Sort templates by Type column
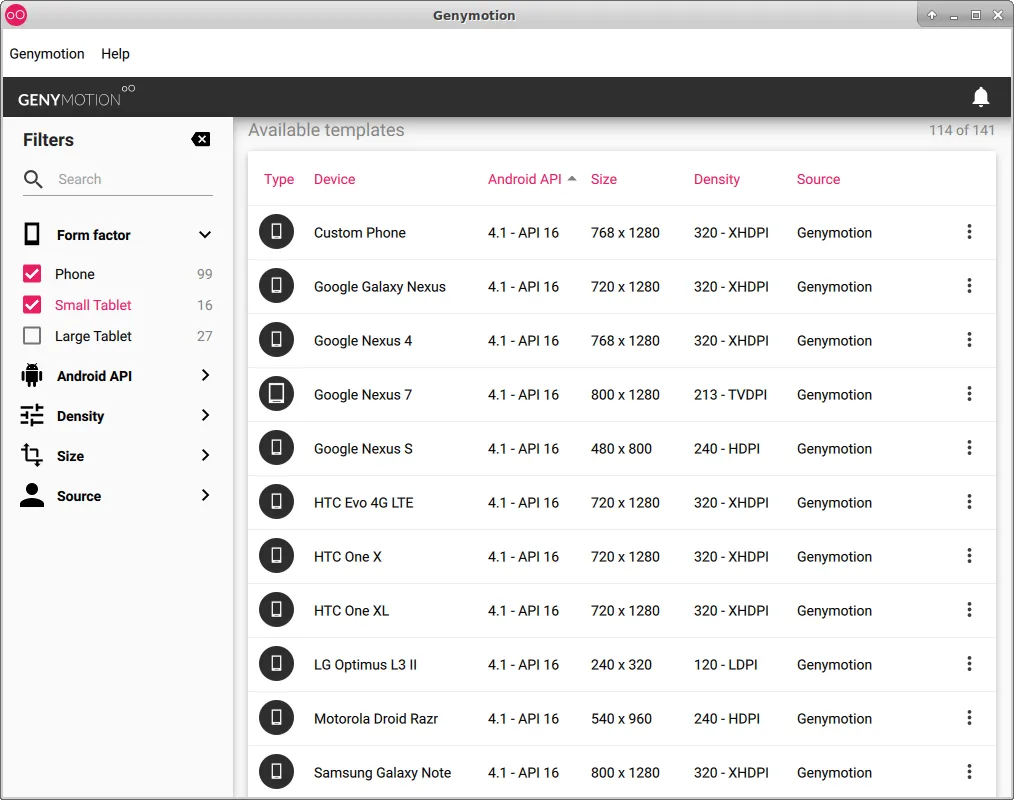The height and width of the screenshot is (800, 1014). click(279, 179)
